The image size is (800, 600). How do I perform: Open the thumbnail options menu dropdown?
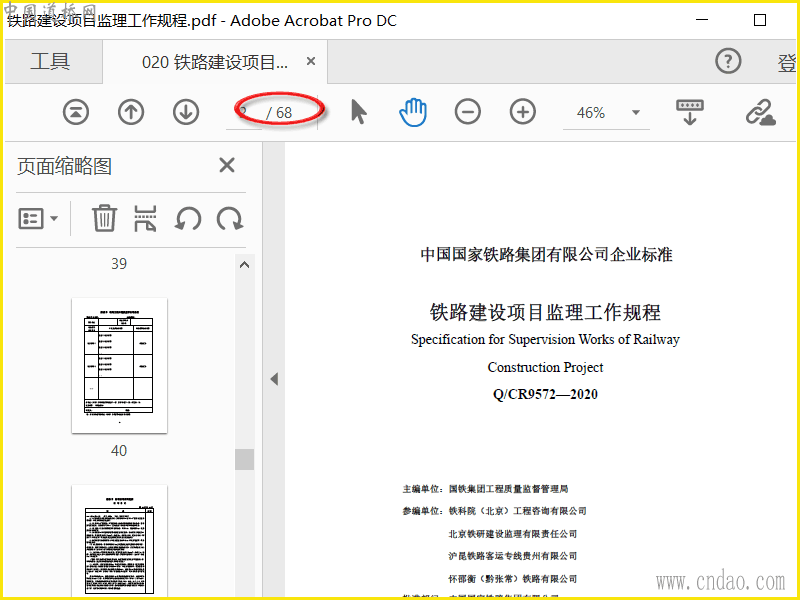38,219
